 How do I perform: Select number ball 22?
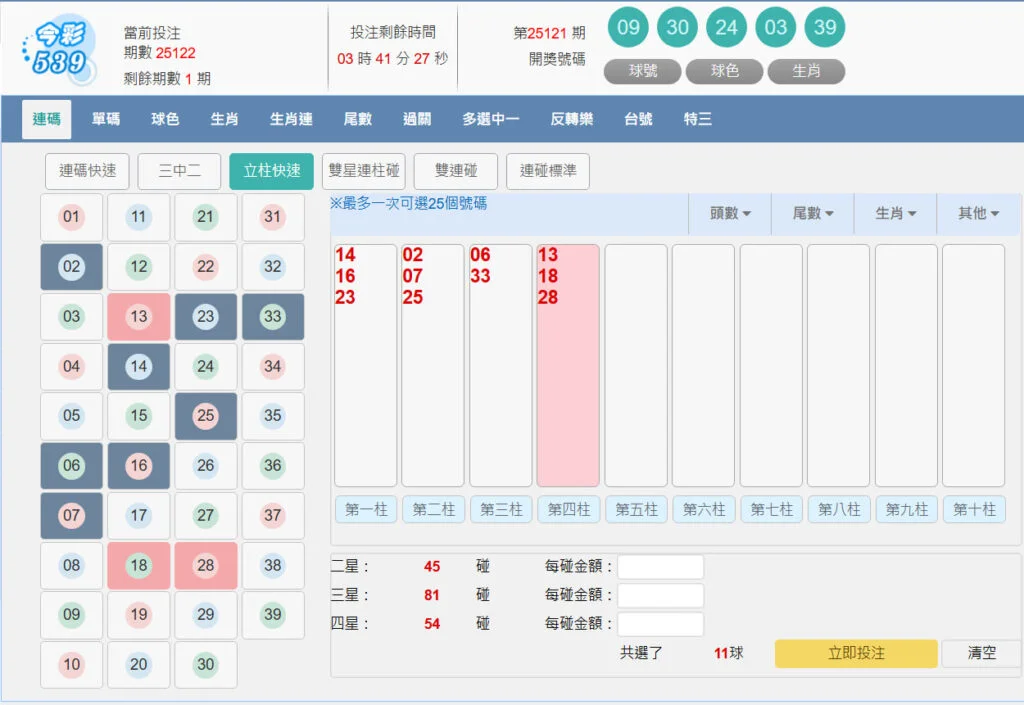click(206, 267)
